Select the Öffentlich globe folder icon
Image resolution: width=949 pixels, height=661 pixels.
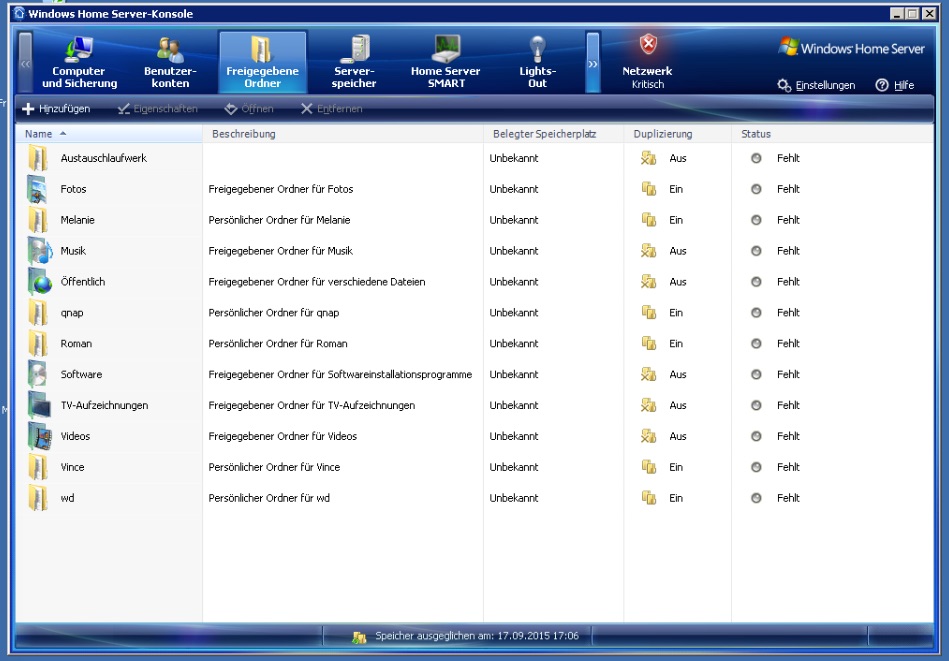click(39, 281)
